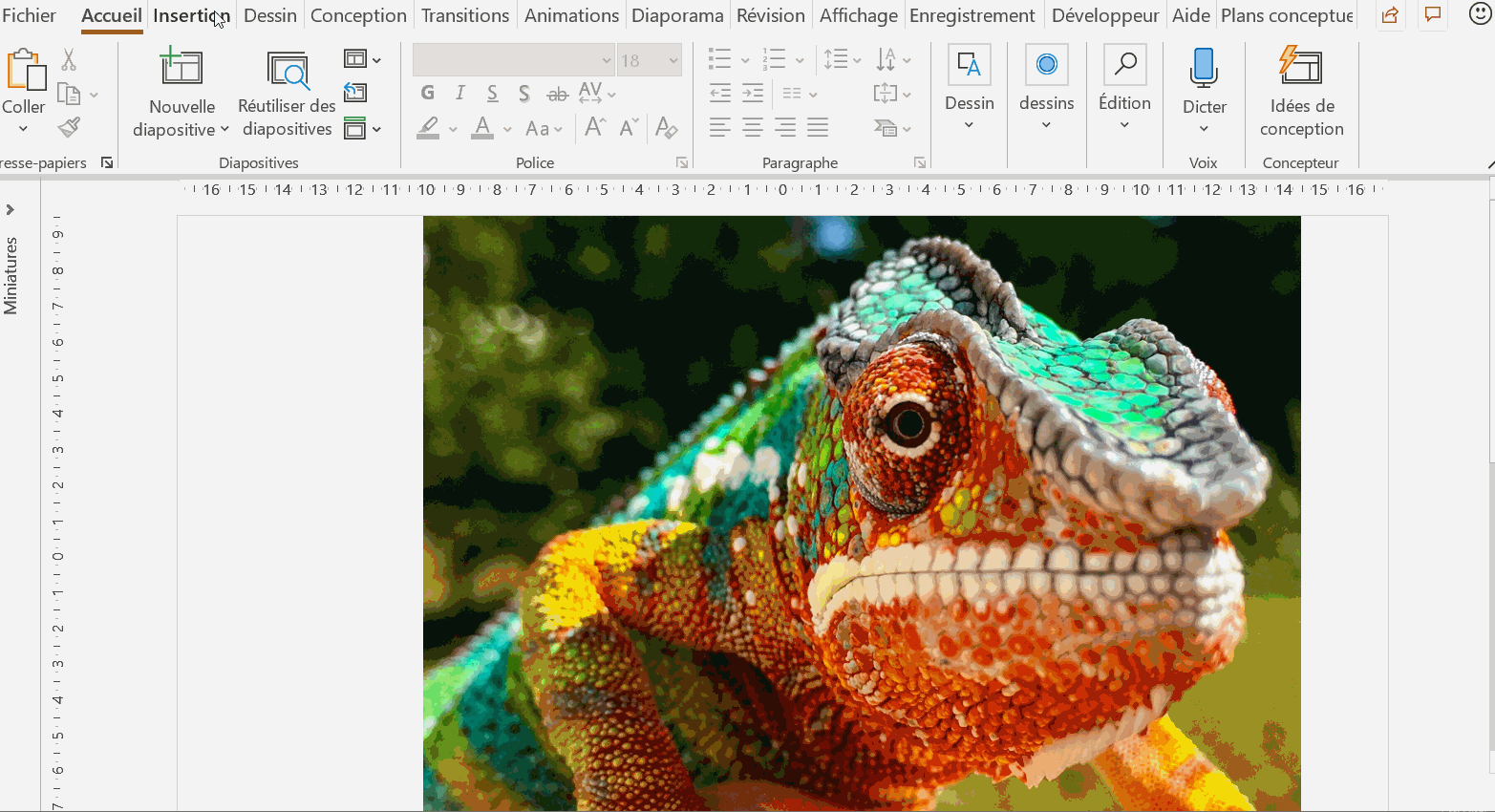Click the Nouvelle diapositive icon
Viewport: 1495px width, 812px height.
pos(181,68)
